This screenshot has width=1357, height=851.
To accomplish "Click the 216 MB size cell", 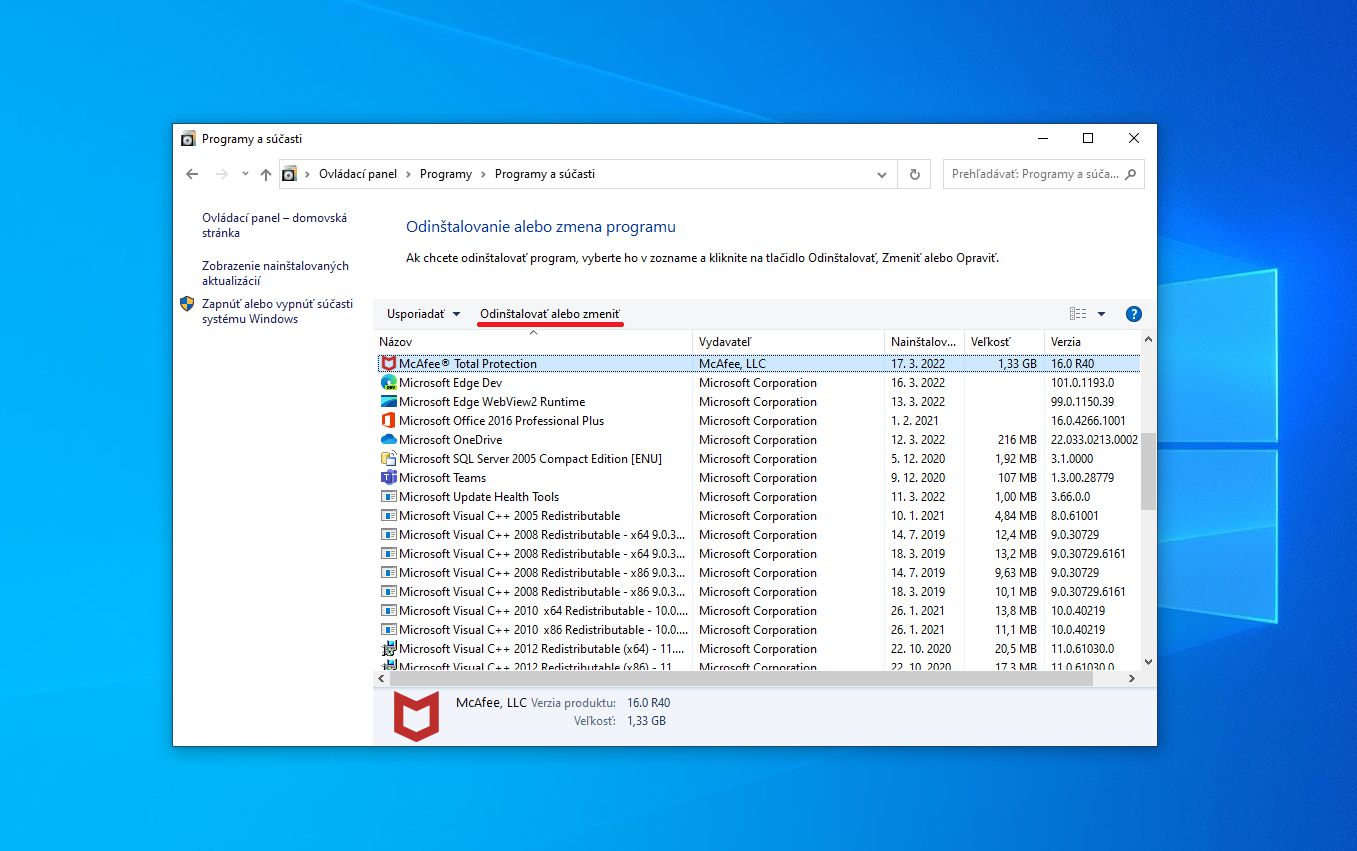I will (1017, 439).
